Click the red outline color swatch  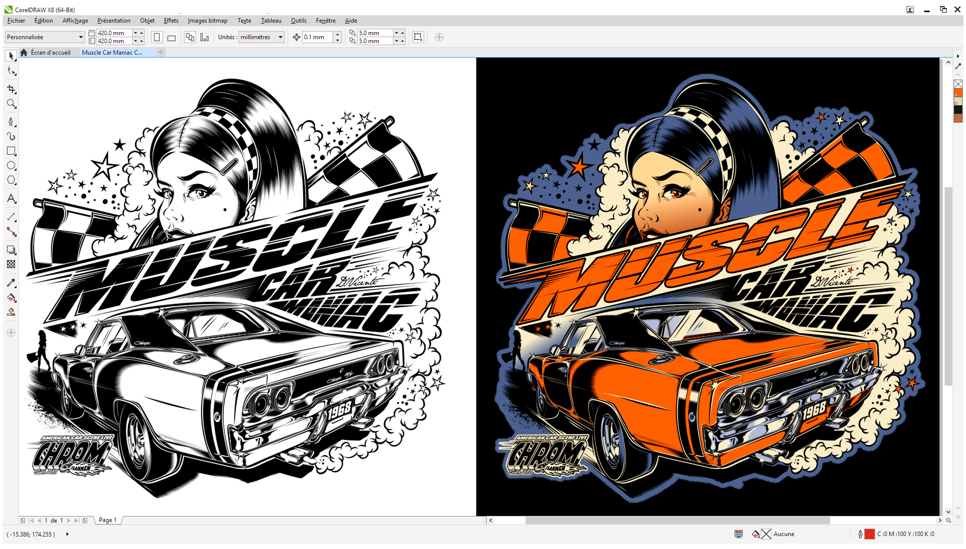coord(869,534)
